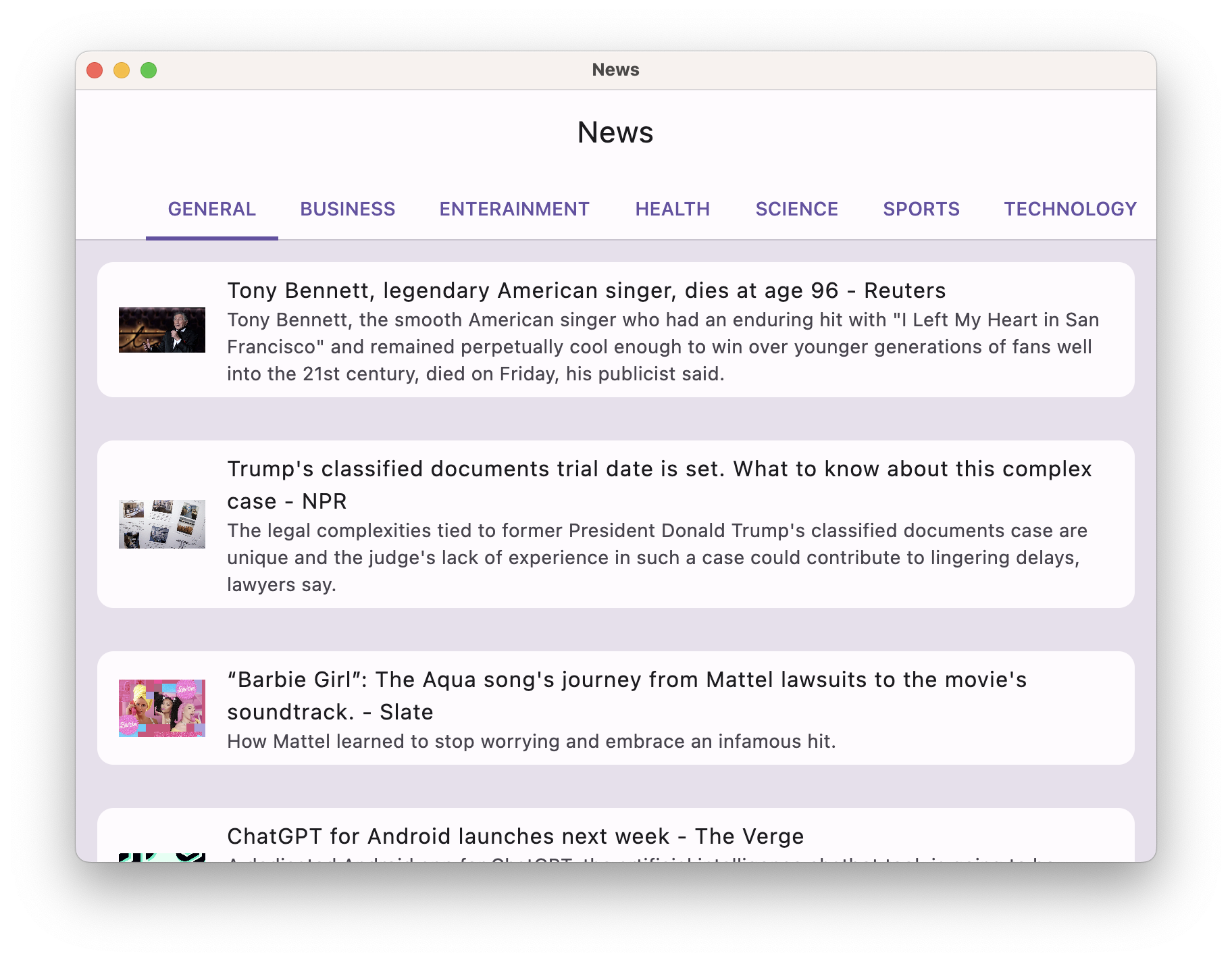Click Tony Bennett article description text

663,347
